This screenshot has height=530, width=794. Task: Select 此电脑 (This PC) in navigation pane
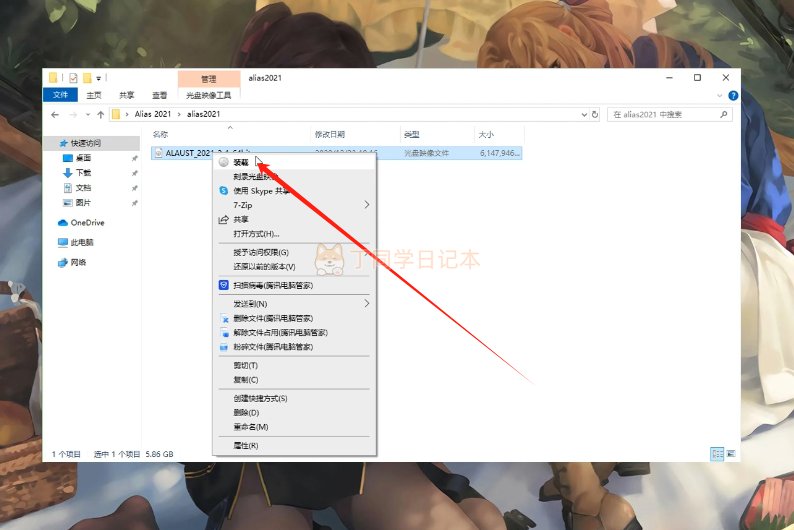tap(82, 242)
